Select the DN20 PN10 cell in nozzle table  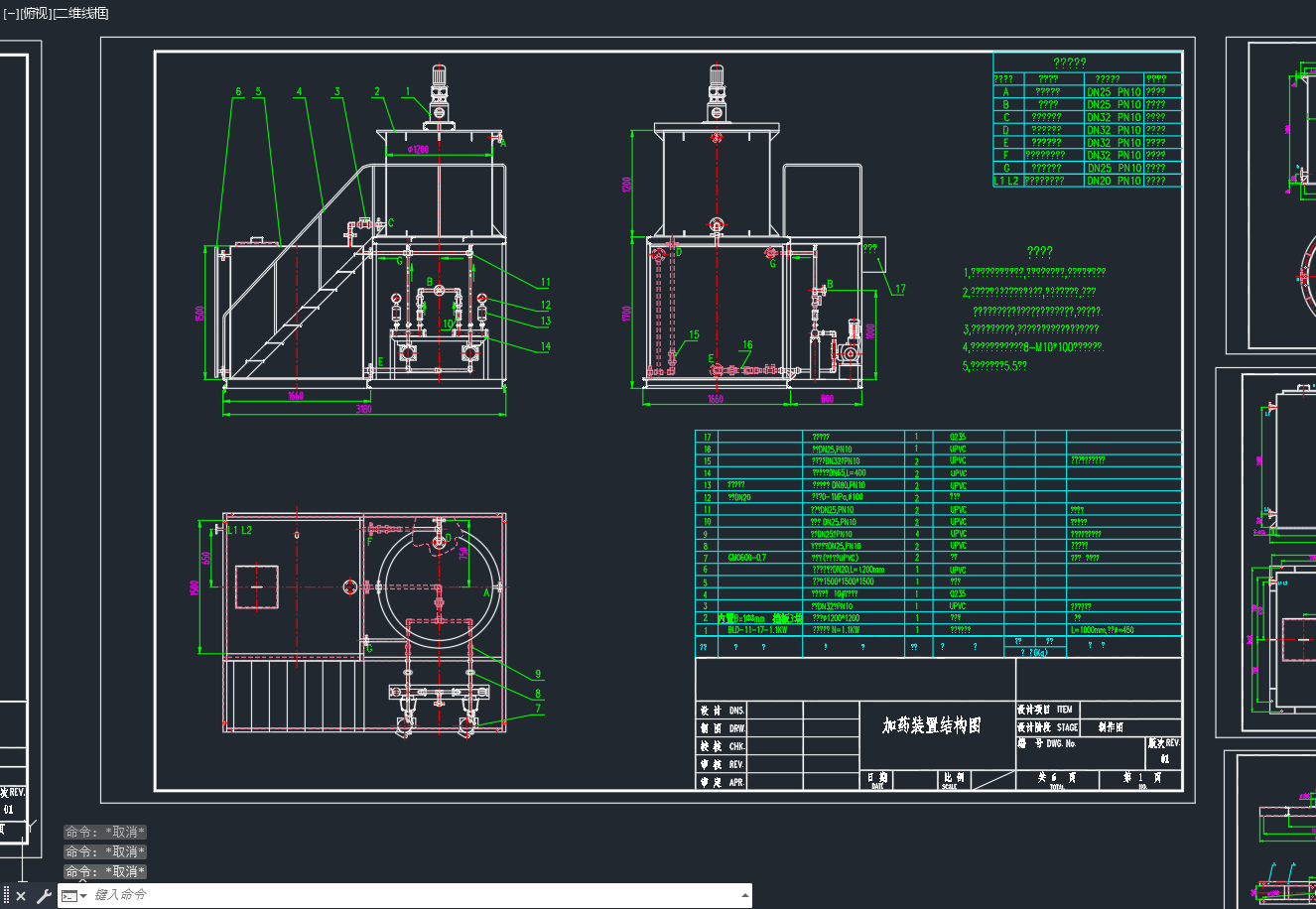1114,181
